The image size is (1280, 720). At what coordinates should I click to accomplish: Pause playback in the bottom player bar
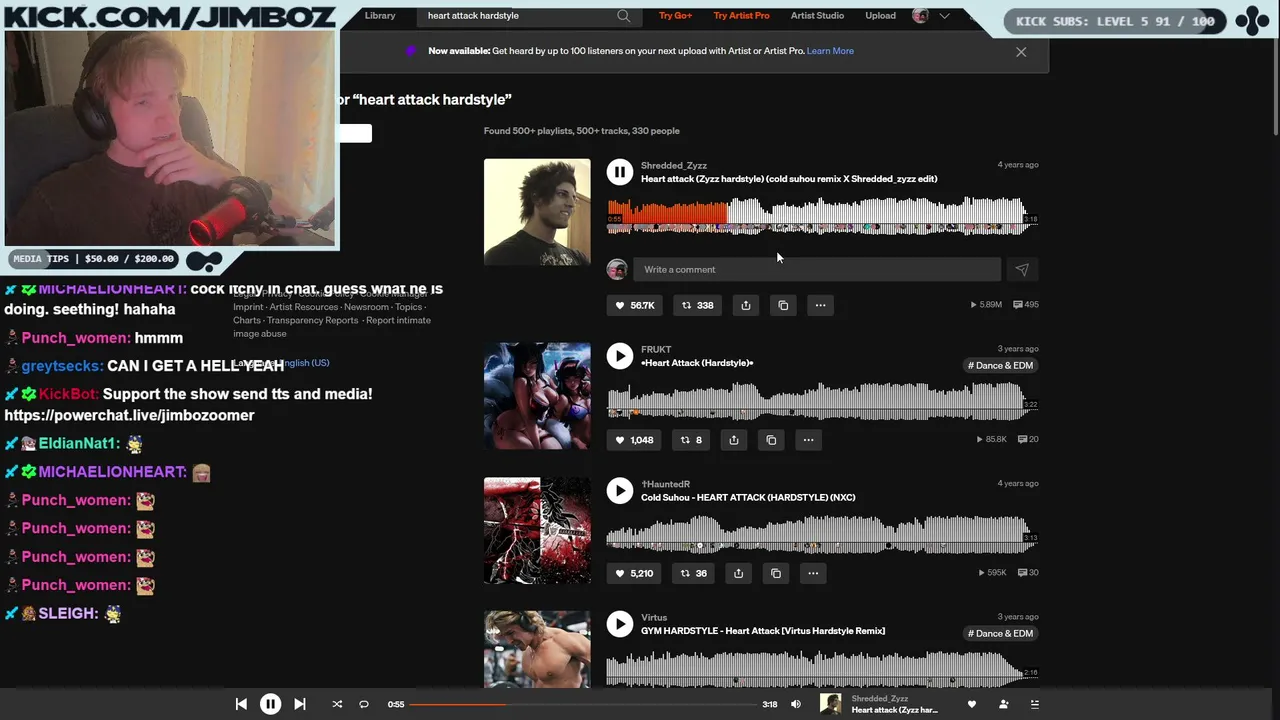270,704
